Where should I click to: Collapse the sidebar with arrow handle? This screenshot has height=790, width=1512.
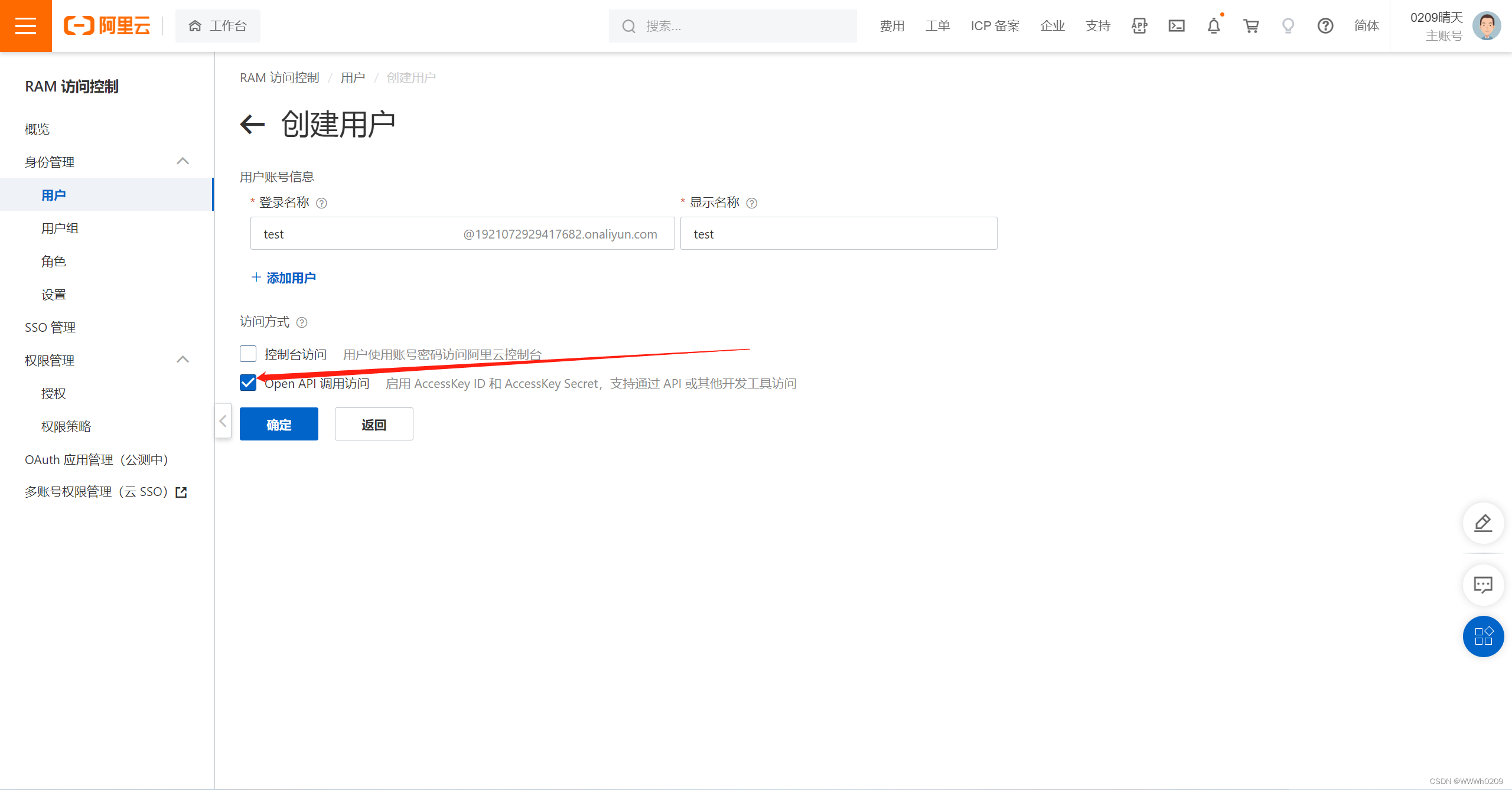pos(223,421)
